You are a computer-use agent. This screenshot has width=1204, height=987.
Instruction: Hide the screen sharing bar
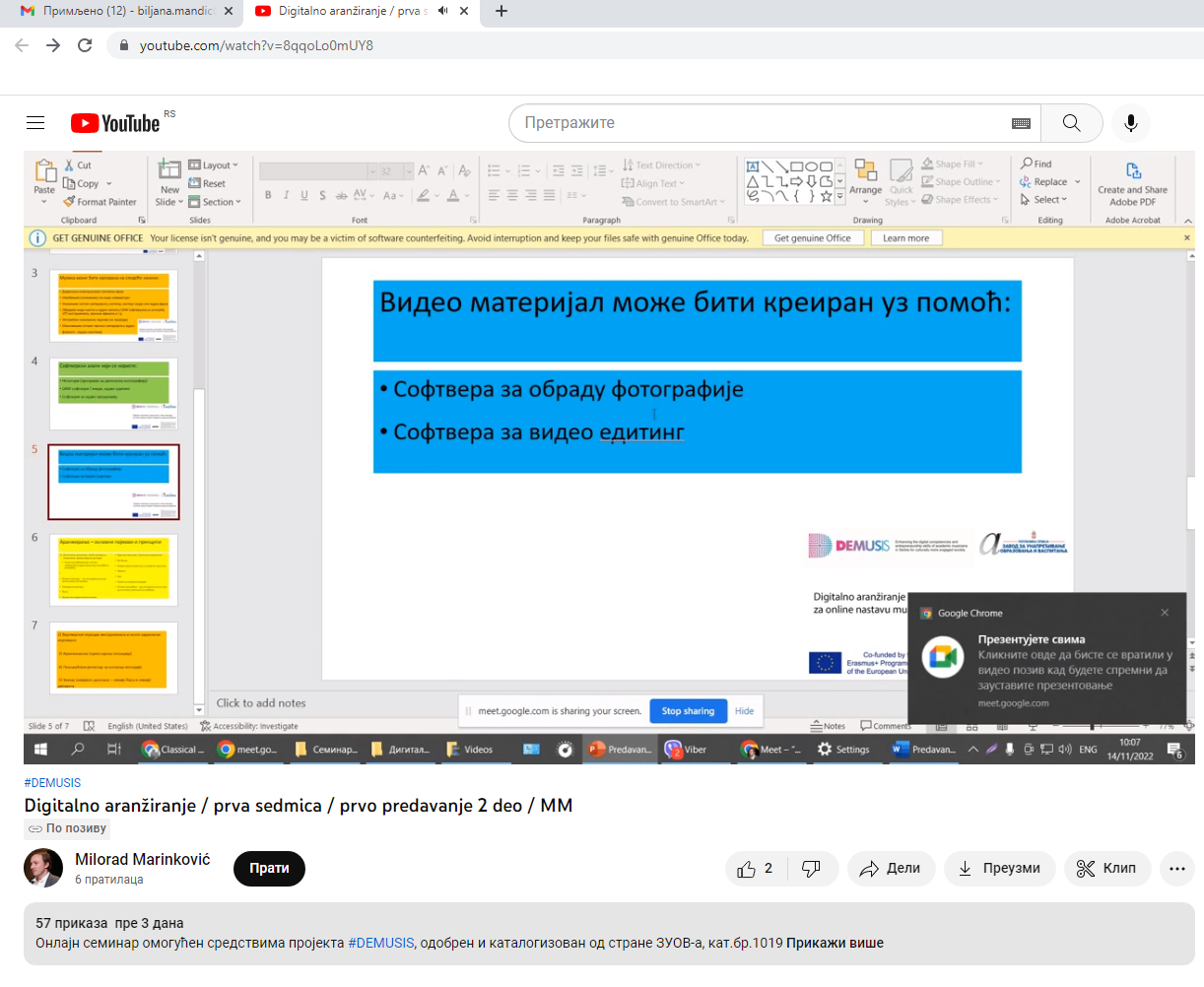(x=745, y=711)
